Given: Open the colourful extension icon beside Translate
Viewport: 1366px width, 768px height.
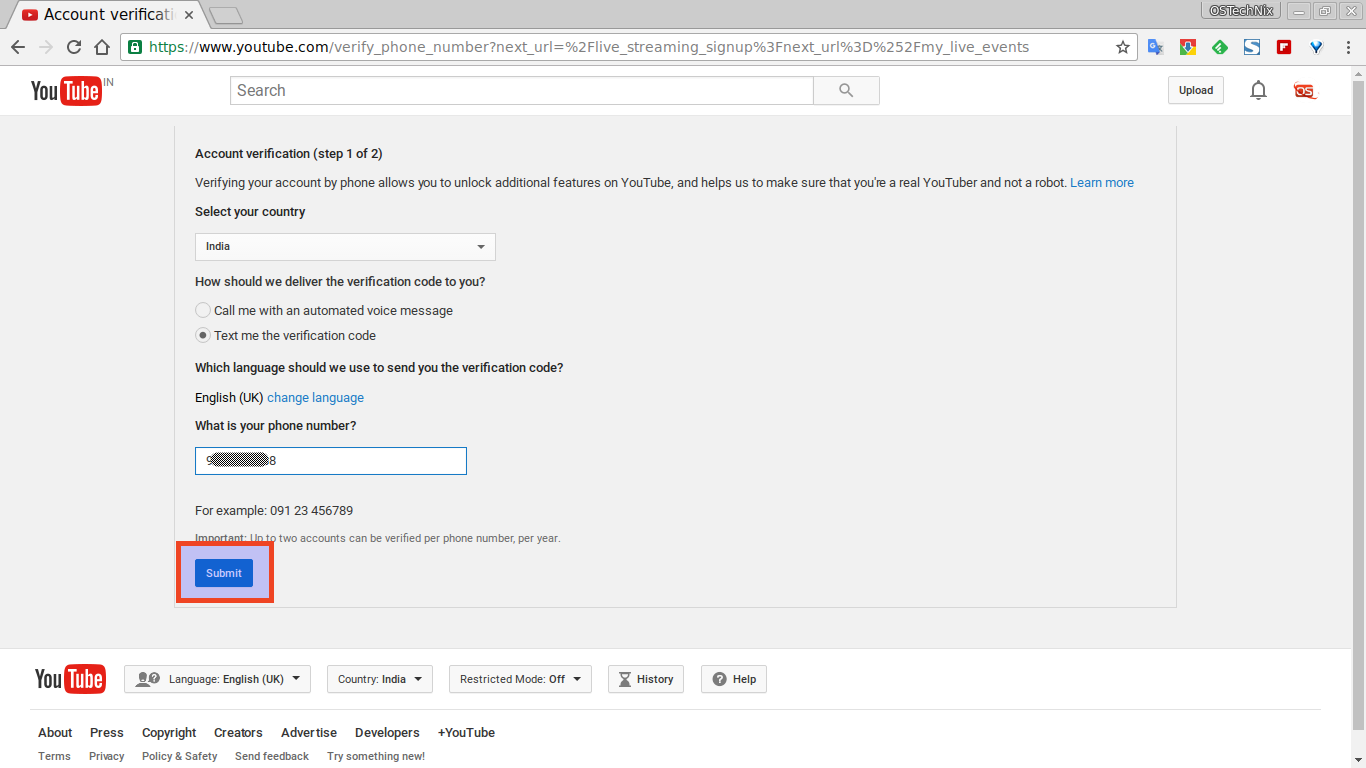Looking at the screenshot, I should tap(1187, 47).
